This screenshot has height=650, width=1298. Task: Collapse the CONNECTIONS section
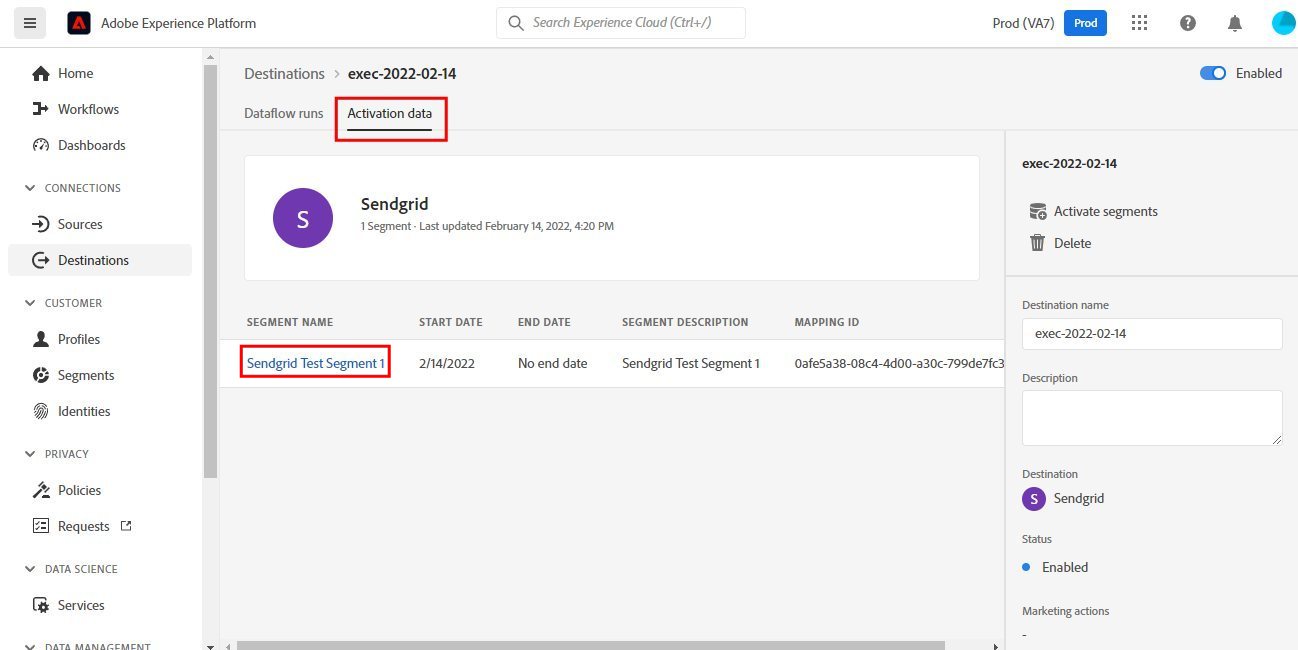[x=30, y=188]
